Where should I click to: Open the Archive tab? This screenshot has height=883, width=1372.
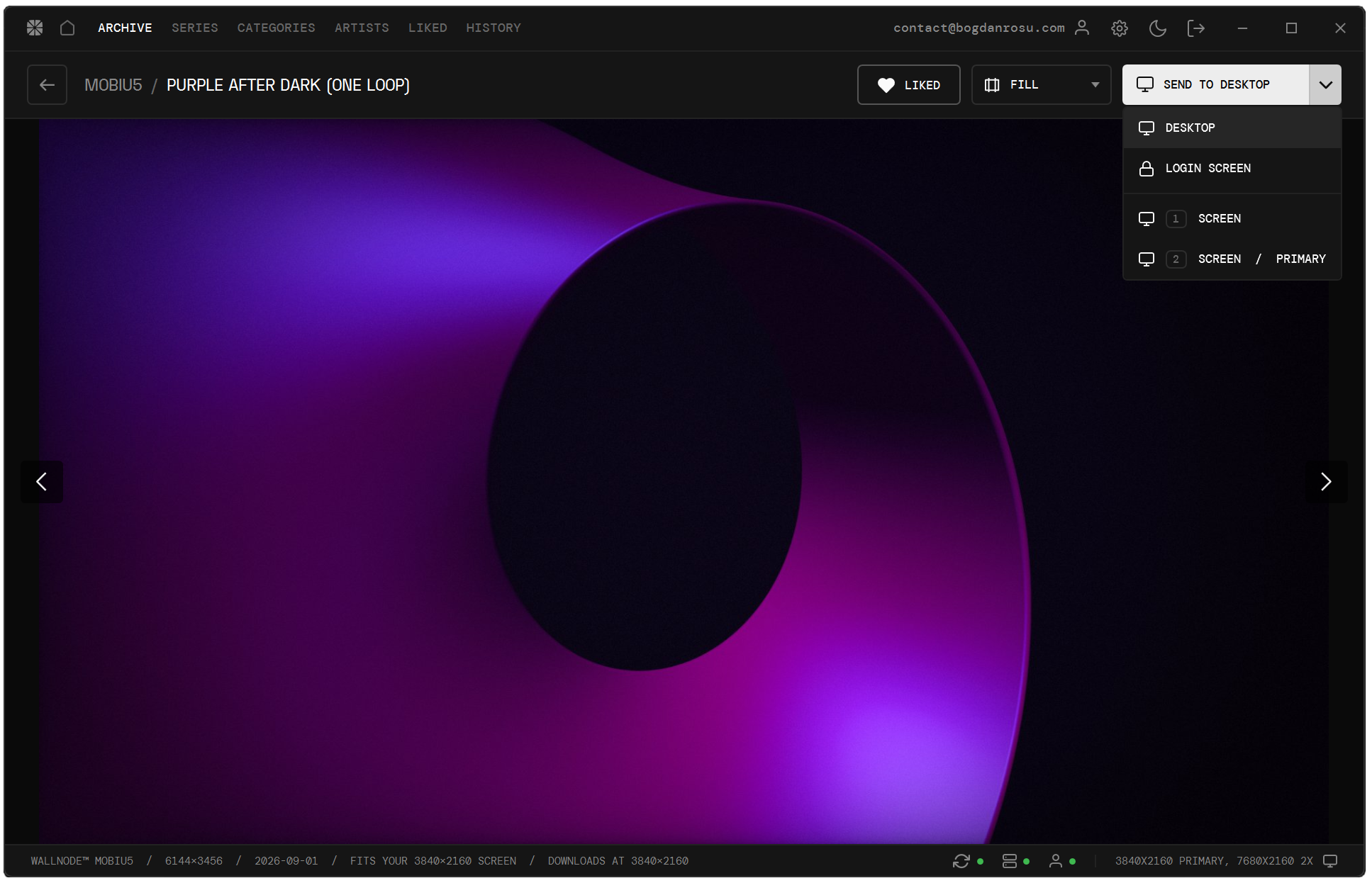(125, 28)
